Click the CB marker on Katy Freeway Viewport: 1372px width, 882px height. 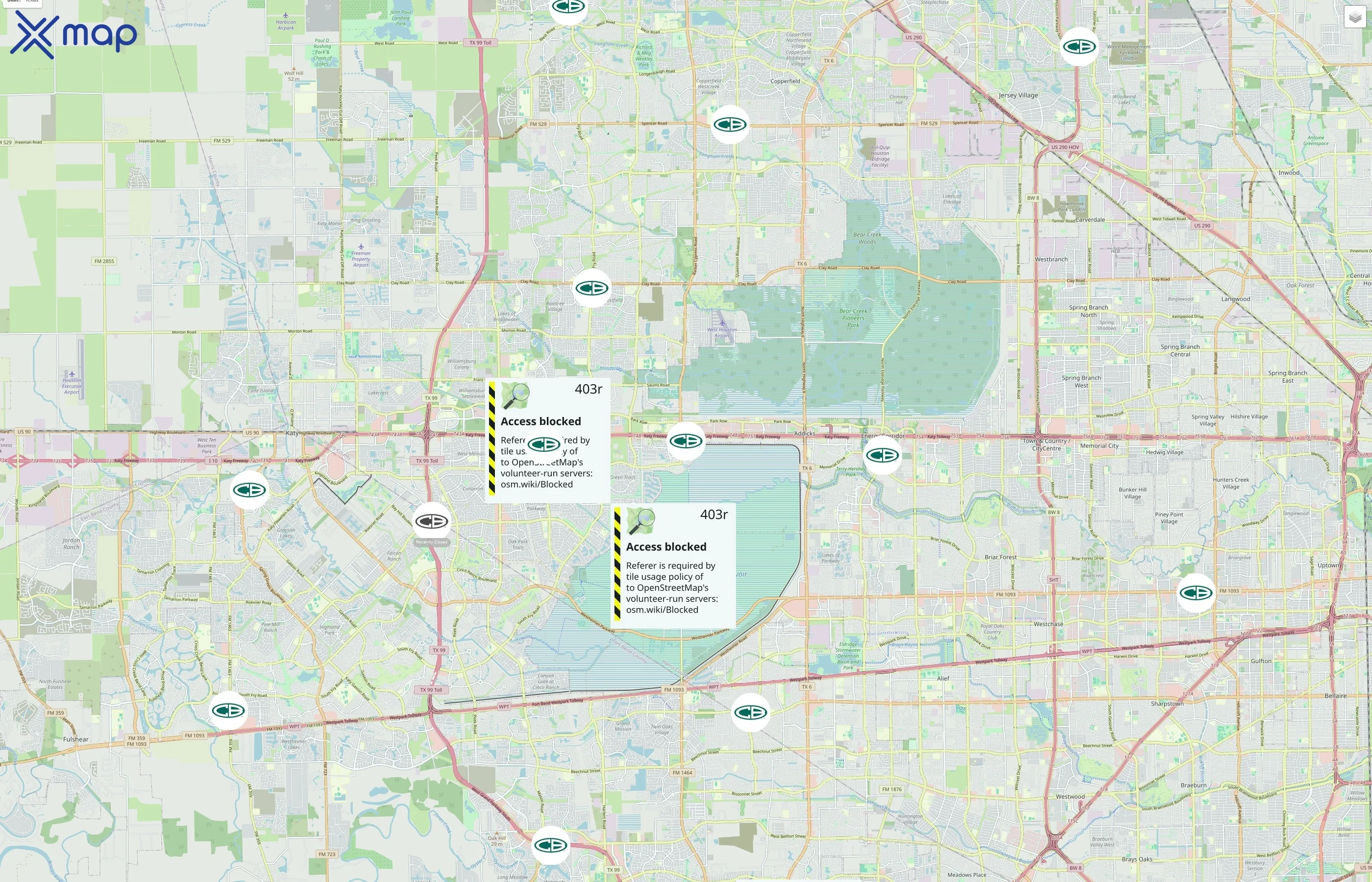pyautogui.click(x=686, y=441)
